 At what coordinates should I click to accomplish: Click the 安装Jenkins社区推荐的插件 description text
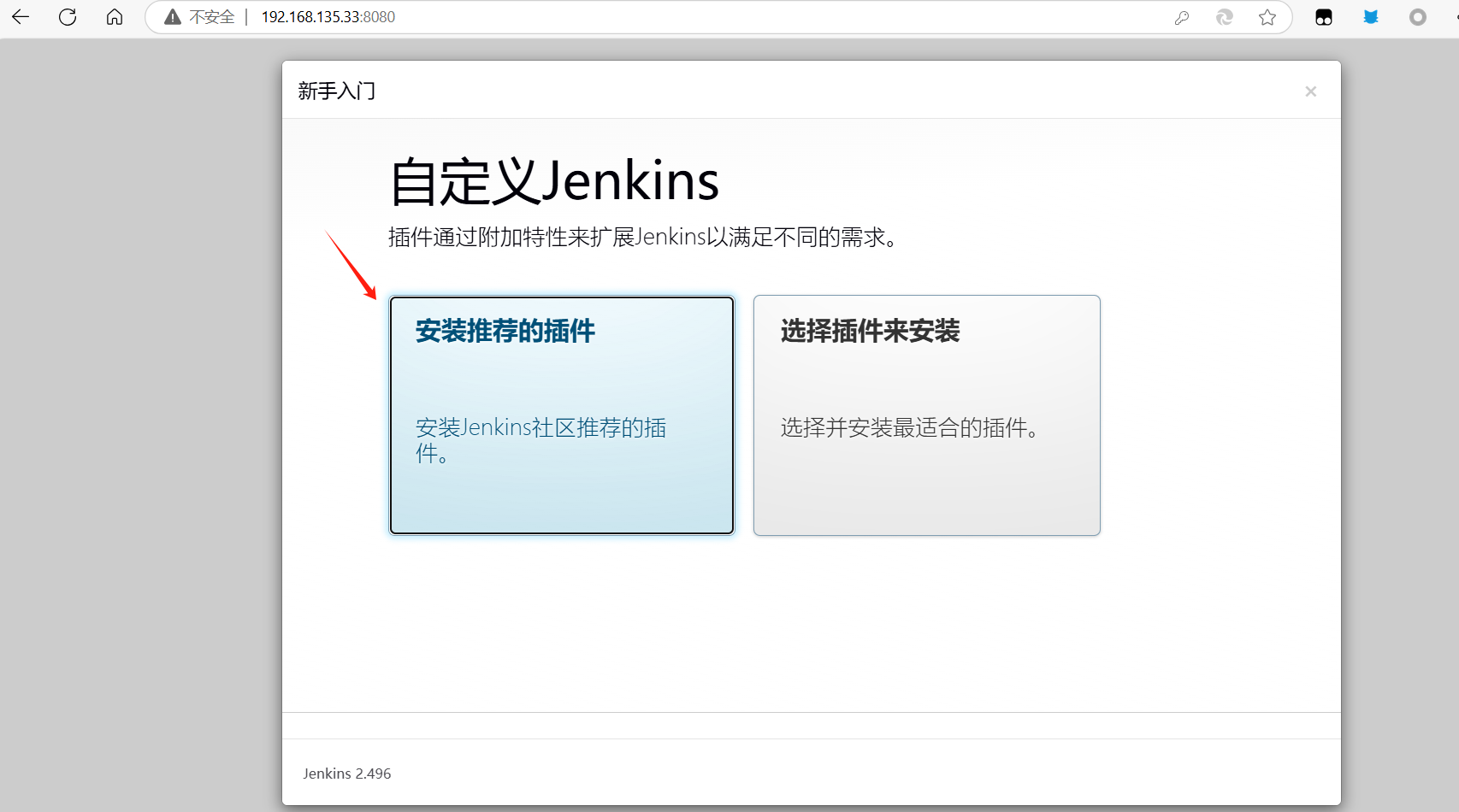(x=540, y=440)
